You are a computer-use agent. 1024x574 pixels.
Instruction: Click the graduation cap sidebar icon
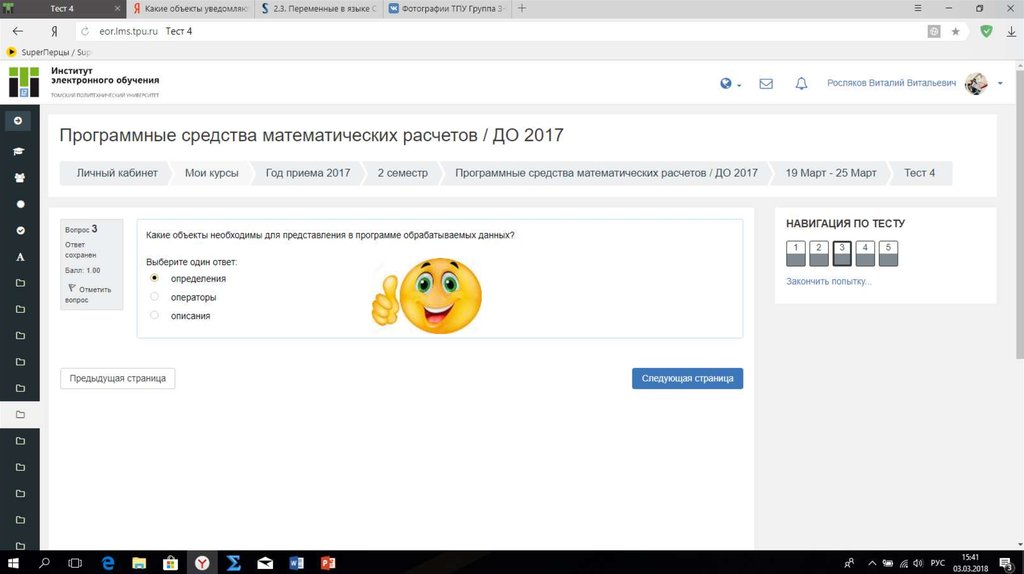(19, 151)
